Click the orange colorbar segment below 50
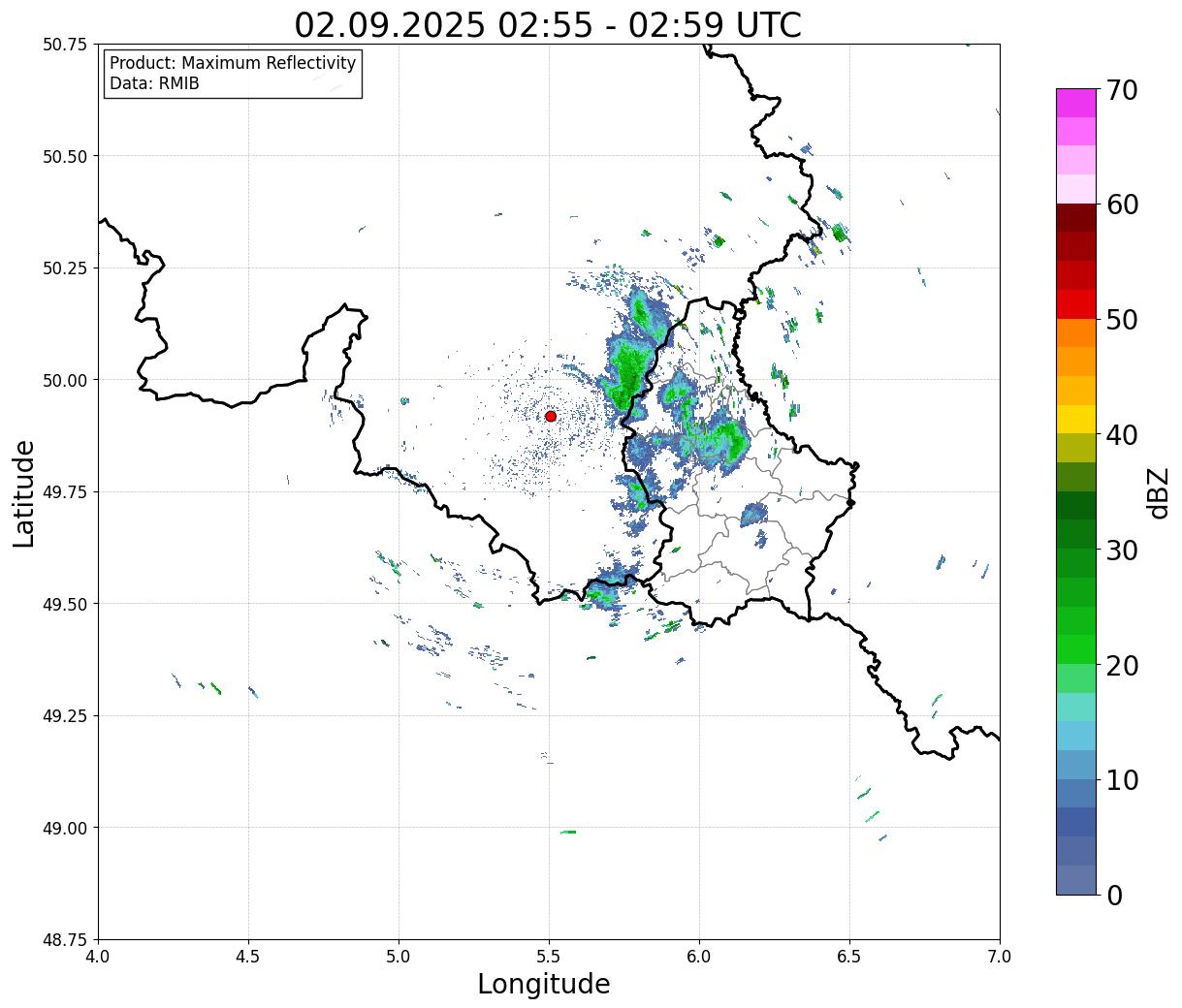Image resolution: width=1182 pixels, height=1008 pixels. pos(1076,333)
